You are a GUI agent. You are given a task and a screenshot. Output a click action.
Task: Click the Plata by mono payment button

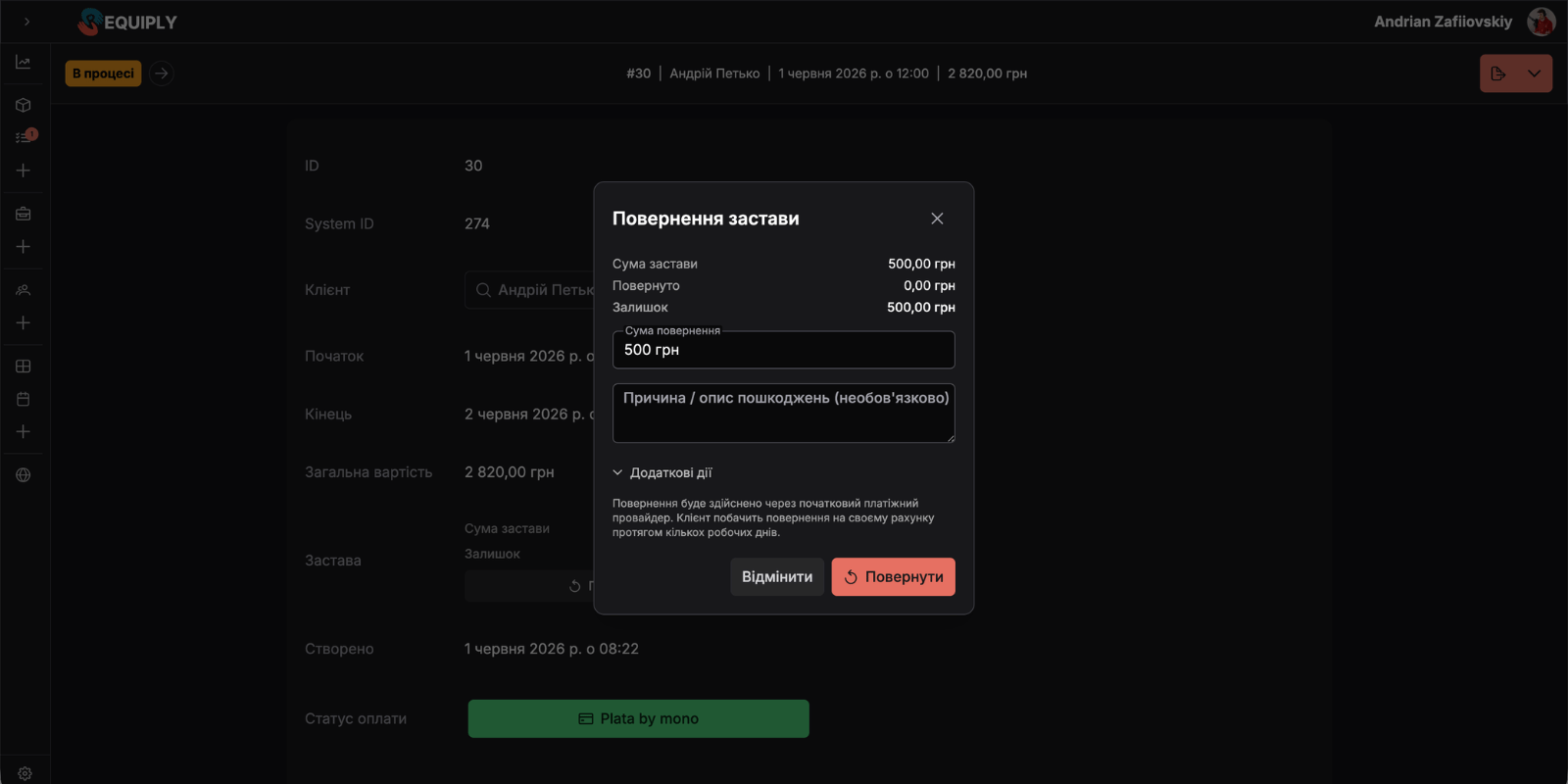coord(638,718)
